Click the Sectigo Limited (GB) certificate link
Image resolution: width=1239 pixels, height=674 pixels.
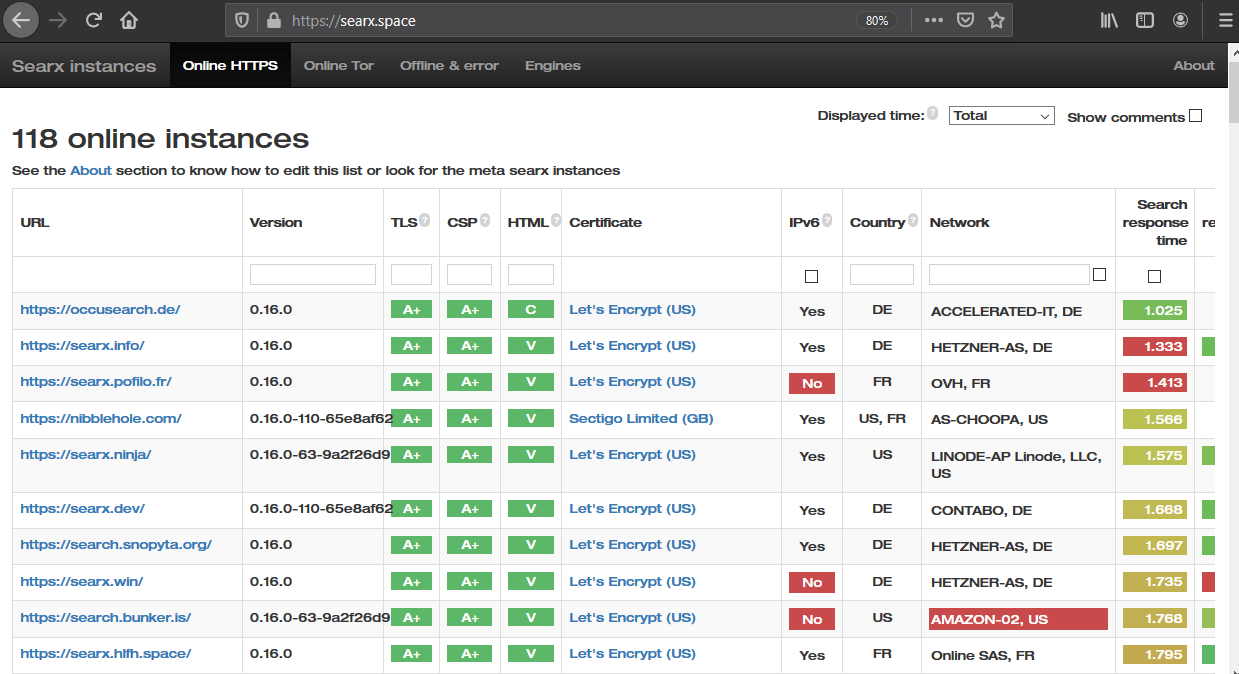click(x=641, y=419)
